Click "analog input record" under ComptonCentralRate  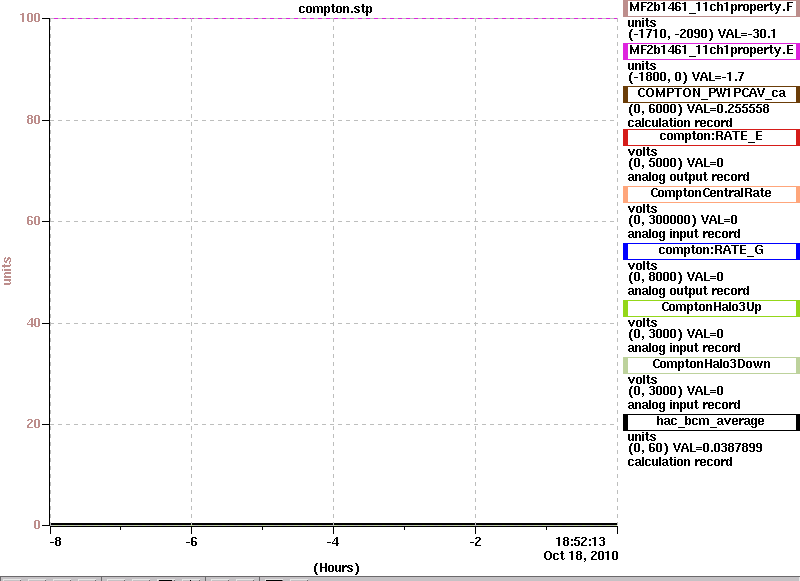click(684, 234)
